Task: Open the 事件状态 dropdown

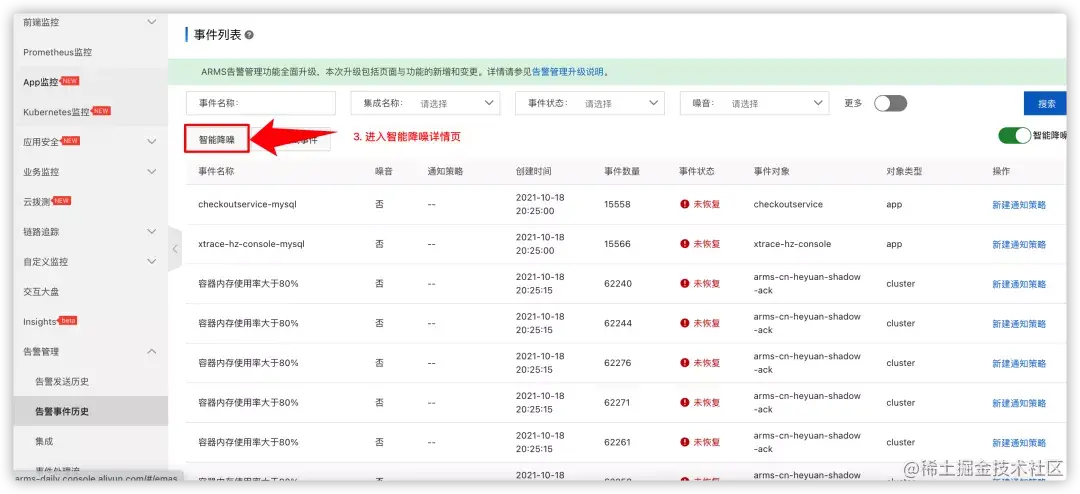Action: (590, 103)
